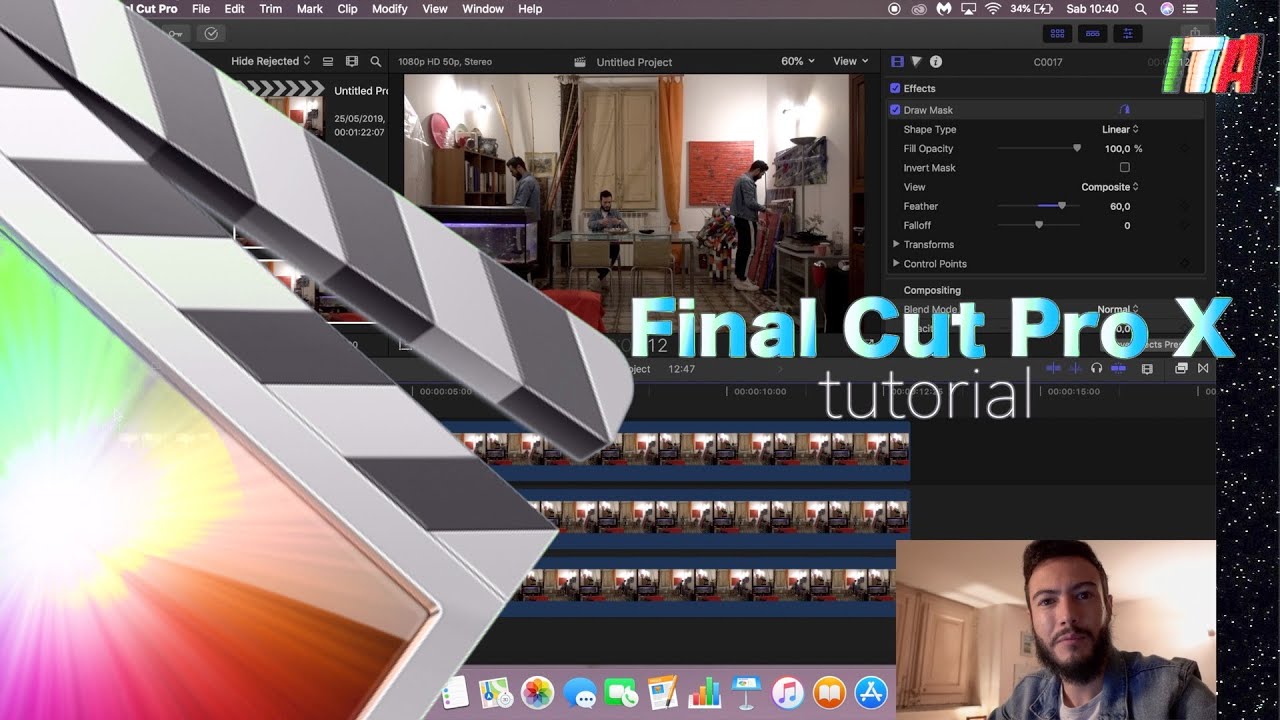This screenshot has width=1280, height=720.
Task: Open the effects browser icon
Action: pyautogui.click(x=1181, y=368)
